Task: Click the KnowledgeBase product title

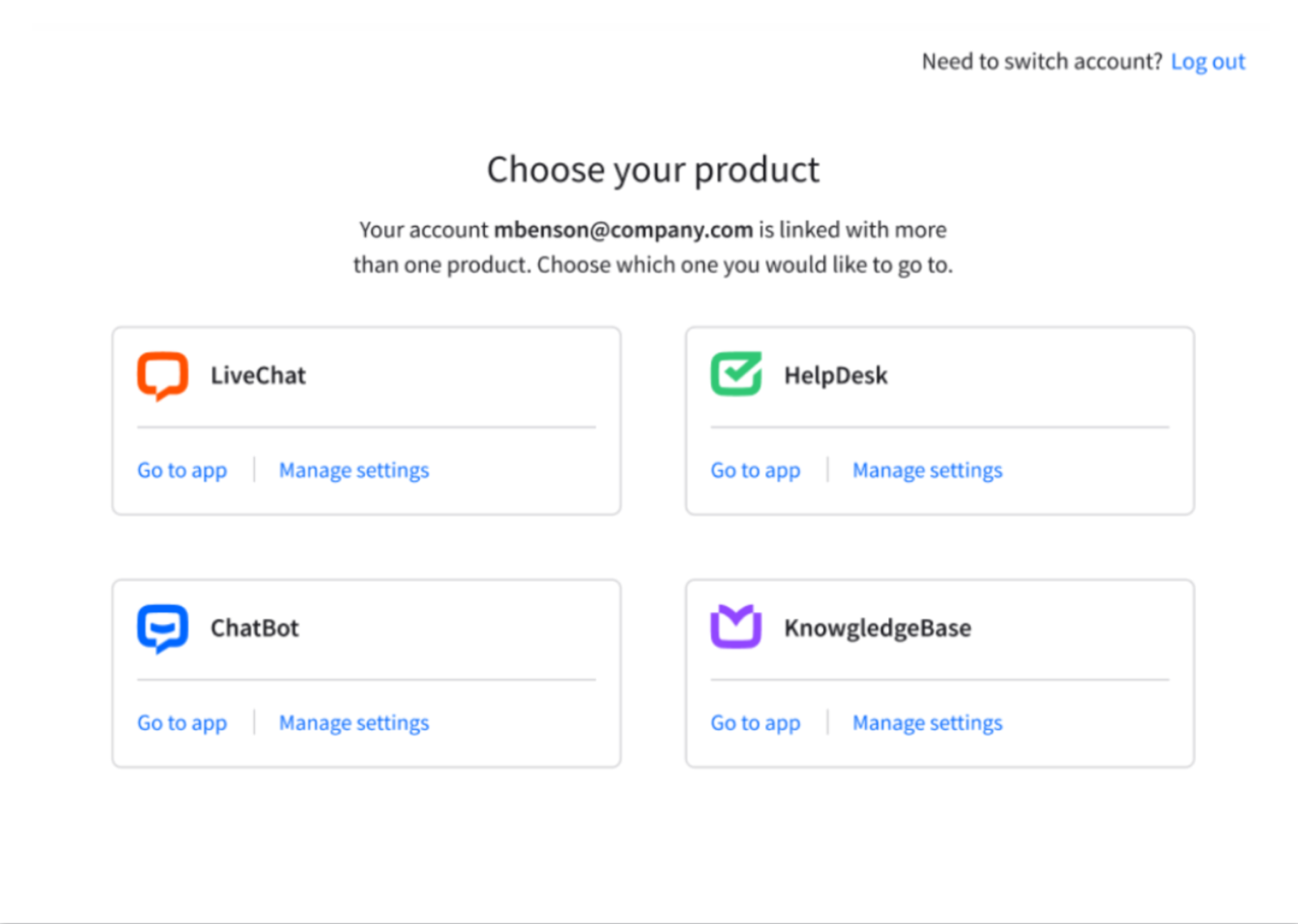Action: point(877,628)
